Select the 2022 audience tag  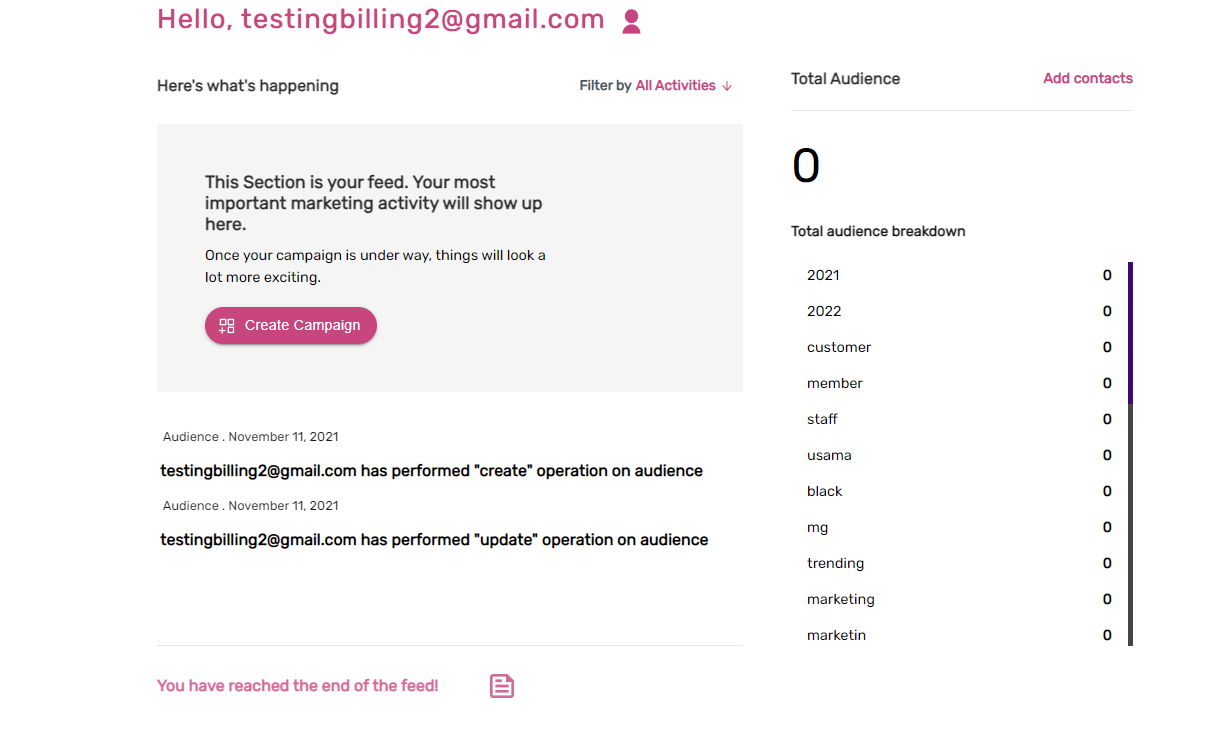click(824, 311)
